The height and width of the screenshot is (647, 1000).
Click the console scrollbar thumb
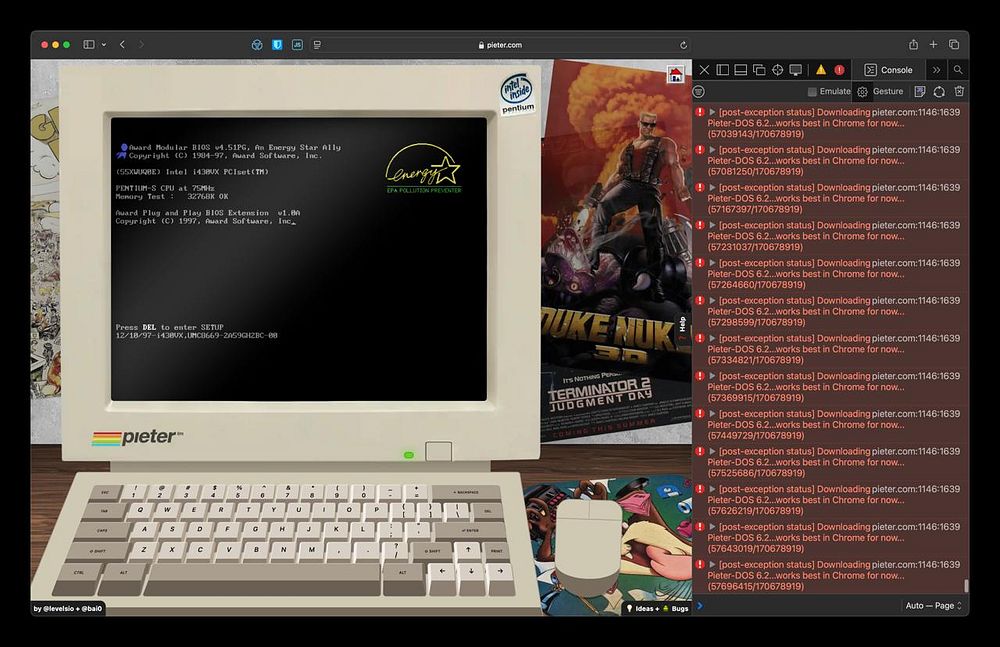[x=966, y=585]
